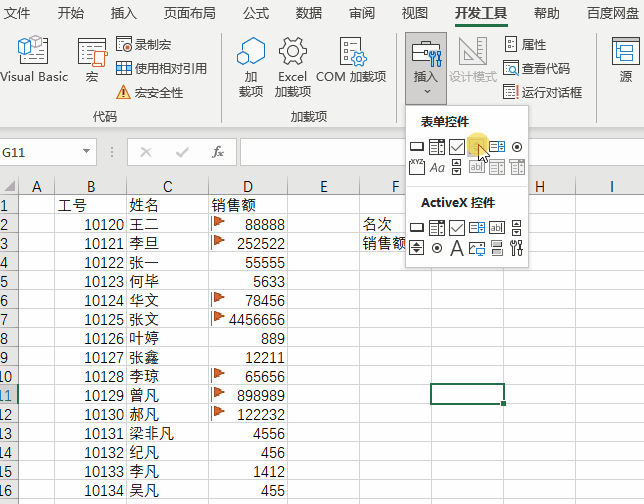Image resolution: width=644 pixels, height=504 pixels.
Task: Select ActiveX Option Button control
Action: pos(437,248)
